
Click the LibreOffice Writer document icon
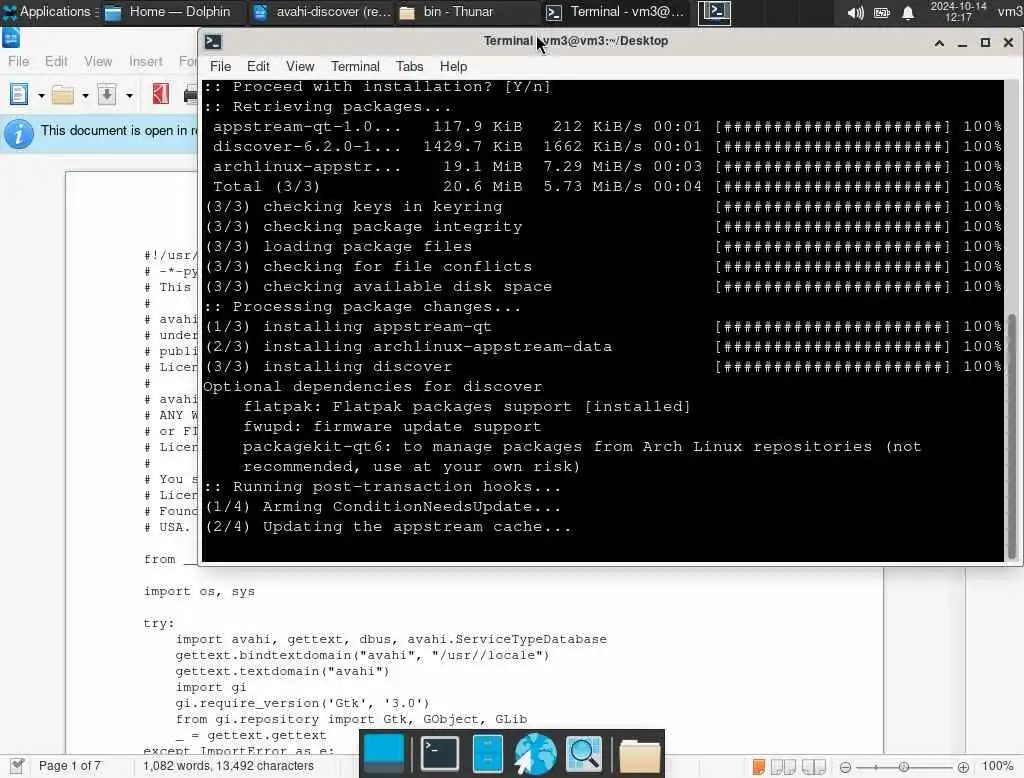[10, 38]
